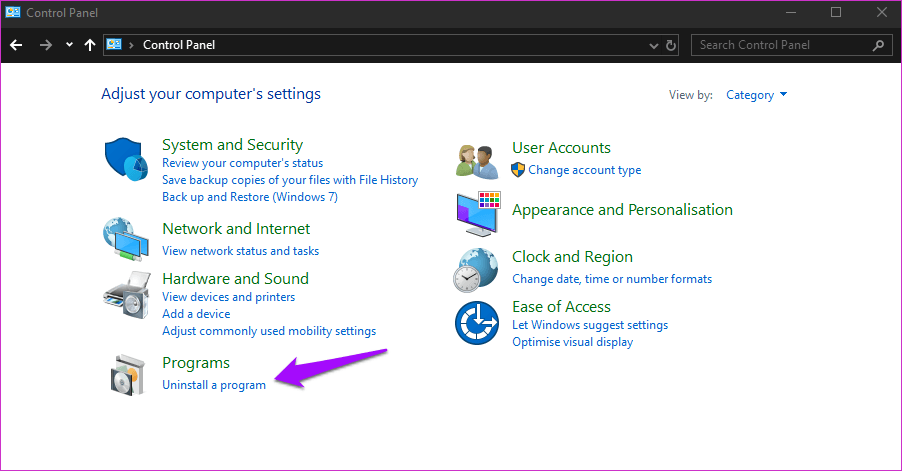The height and width of the screenshot is (471, 902).
Task: Minimize the Control Panel window
Action: [x=791, y=12]
